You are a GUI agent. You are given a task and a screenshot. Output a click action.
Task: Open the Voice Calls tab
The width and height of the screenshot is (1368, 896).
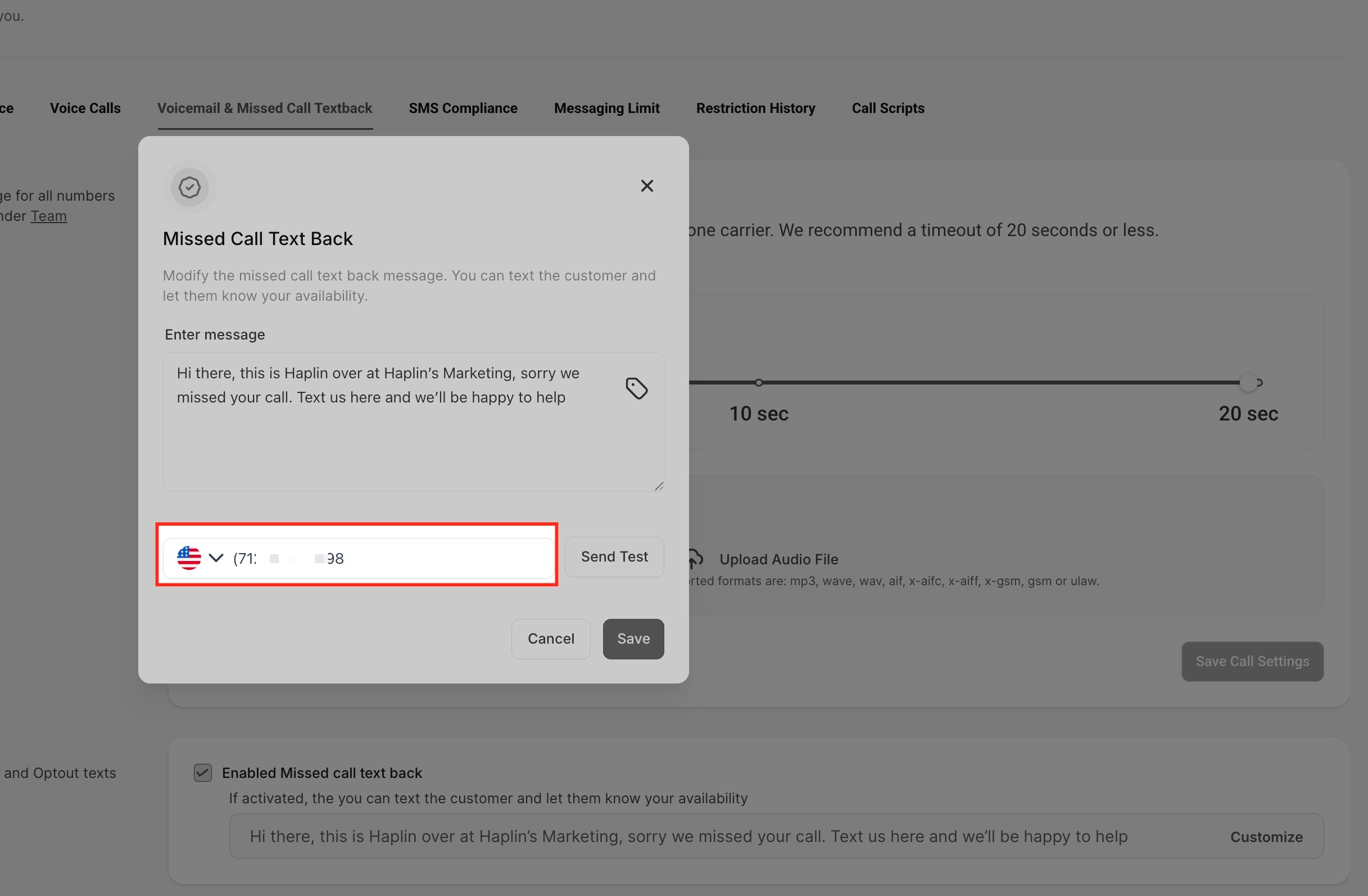[x=85, y=108]
